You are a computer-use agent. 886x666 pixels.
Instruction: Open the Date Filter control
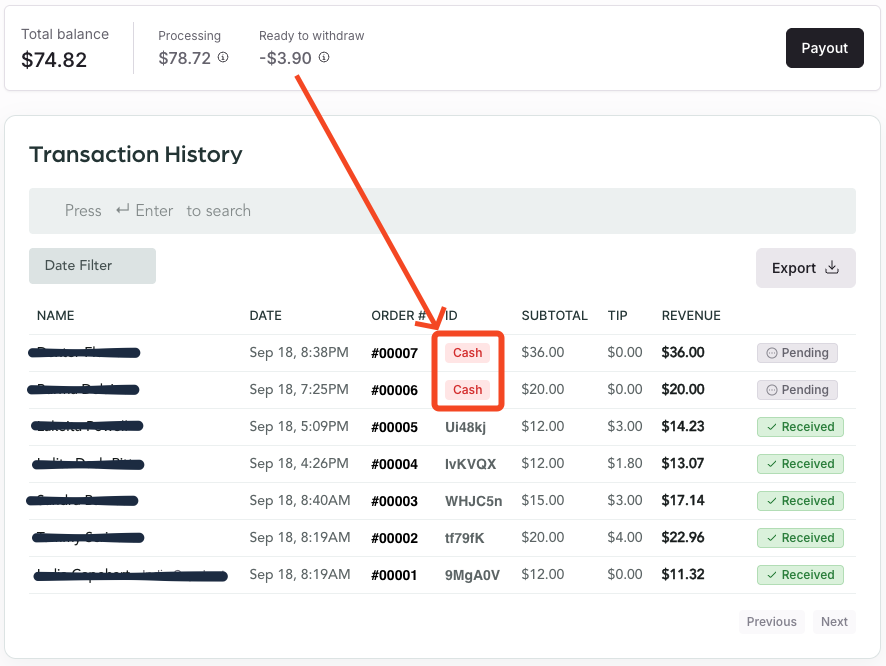[x=93, y=265]
